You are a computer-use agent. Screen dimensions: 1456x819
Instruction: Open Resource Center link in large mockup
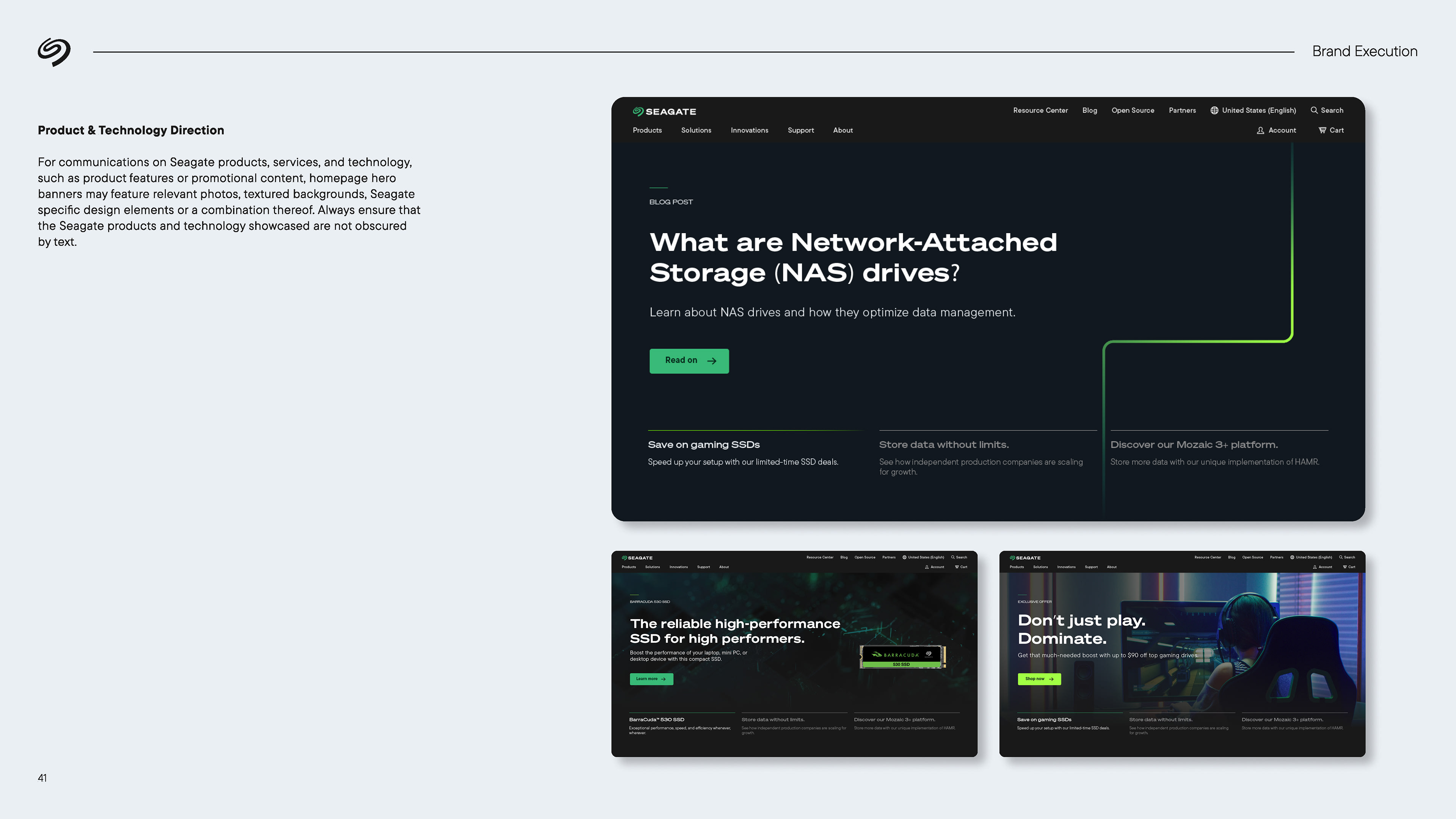[x=1040, y=110]
